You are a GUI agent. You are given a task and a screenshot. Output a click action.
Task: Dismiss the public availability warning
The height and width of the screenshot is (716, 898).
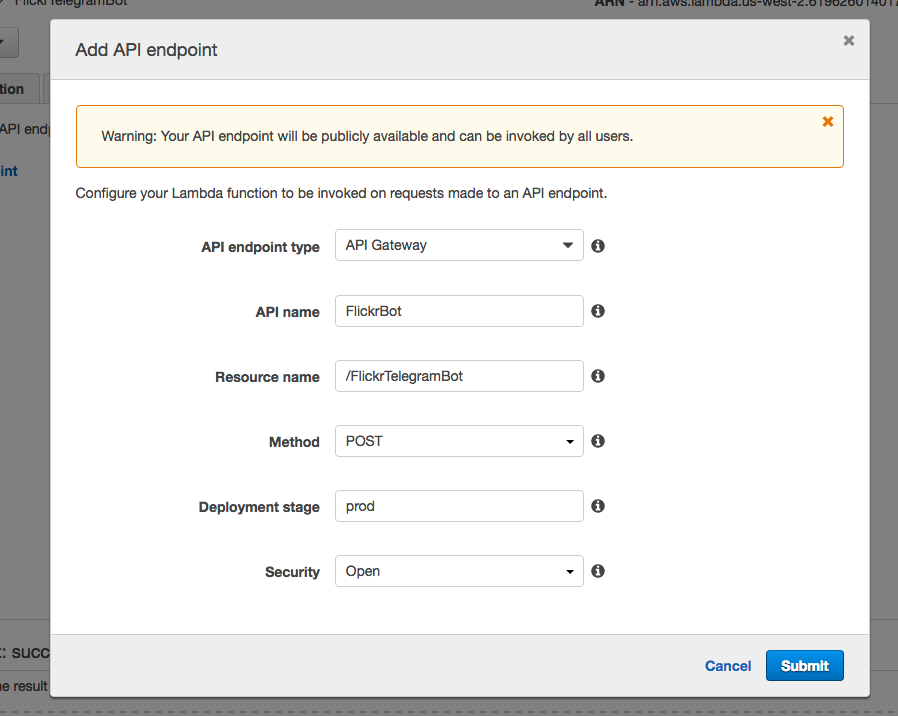click(827, 121)
